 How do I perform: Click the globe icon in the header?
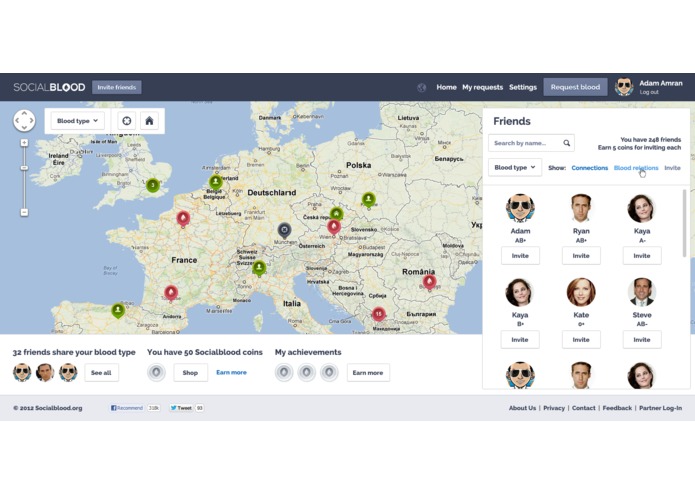(x=422, y=87)
